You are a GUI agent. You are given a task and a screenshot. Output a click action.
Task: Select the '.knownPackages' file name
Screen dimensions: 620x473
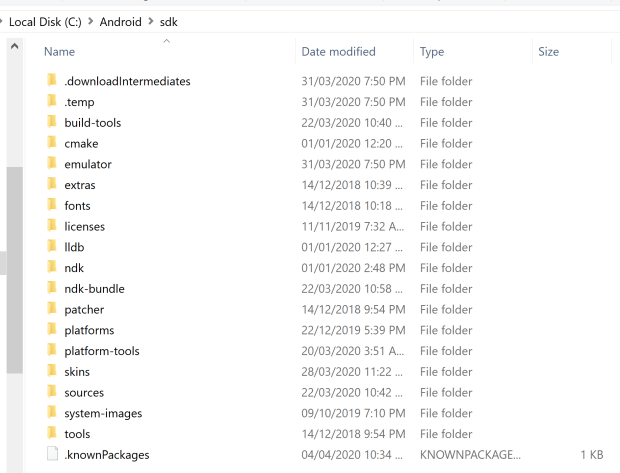[x=107, y=455]
